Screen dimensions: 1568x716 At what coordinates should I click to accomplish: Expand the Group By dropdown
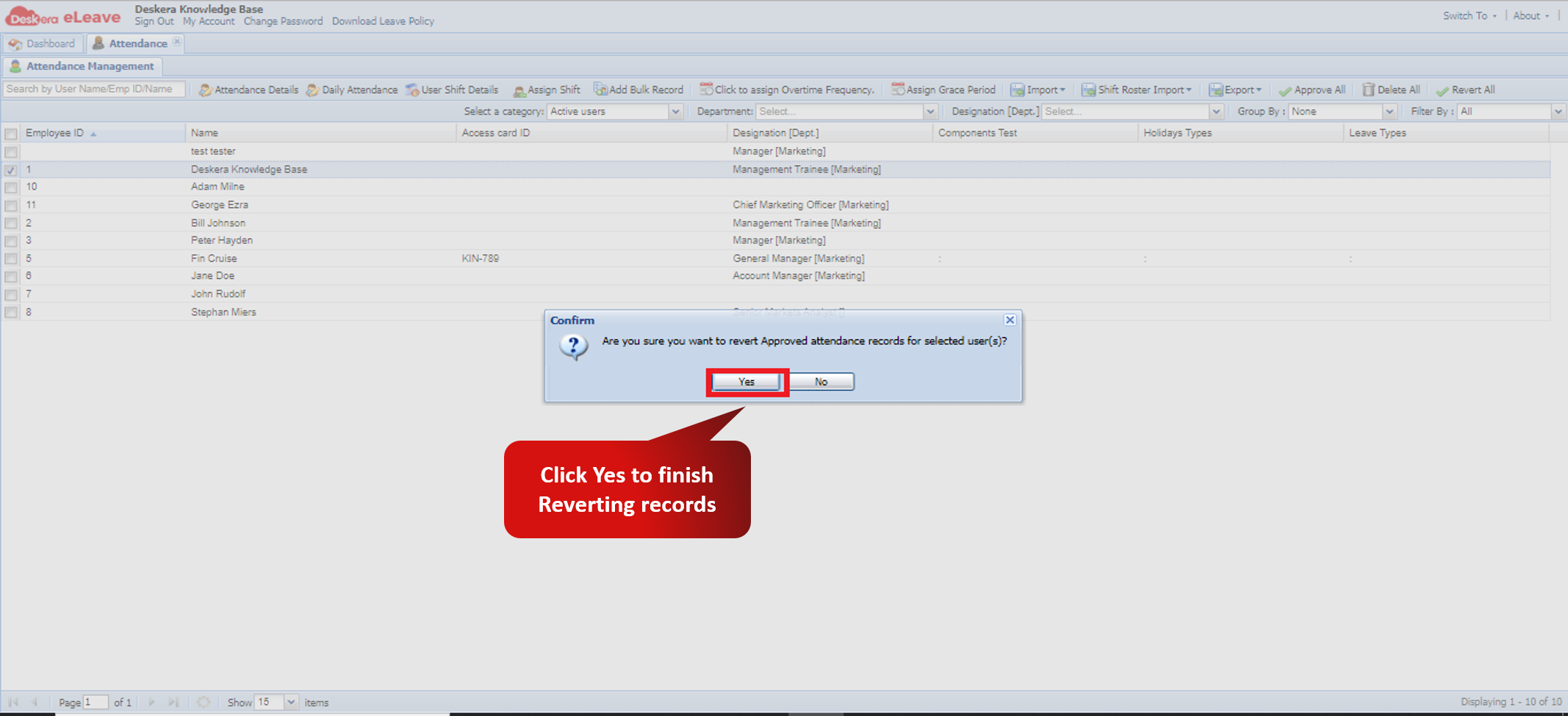tap(1389, 112)
